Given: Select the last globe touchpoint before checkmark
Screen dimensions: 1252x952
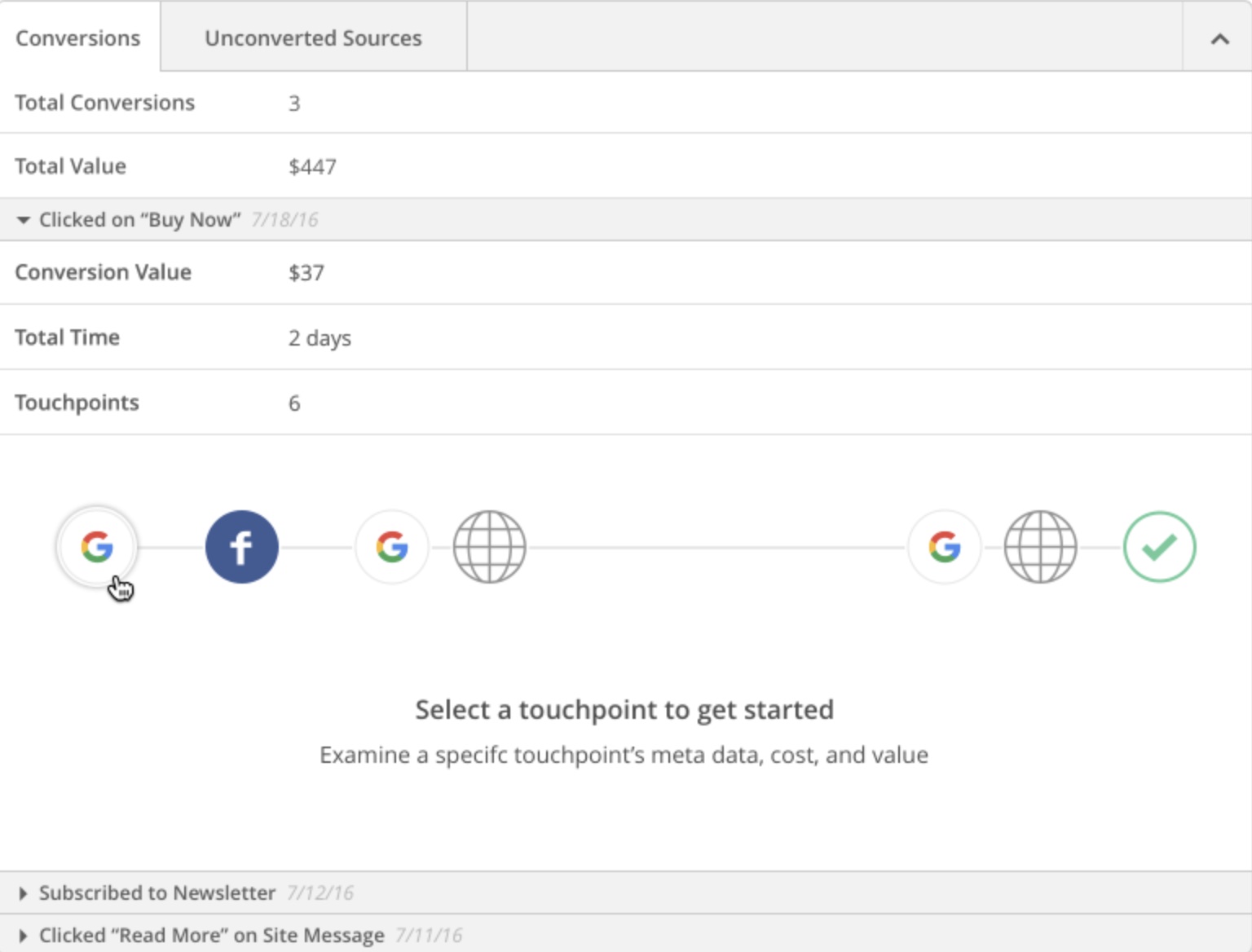Looking at the screenshot, I should (1041, 547).
